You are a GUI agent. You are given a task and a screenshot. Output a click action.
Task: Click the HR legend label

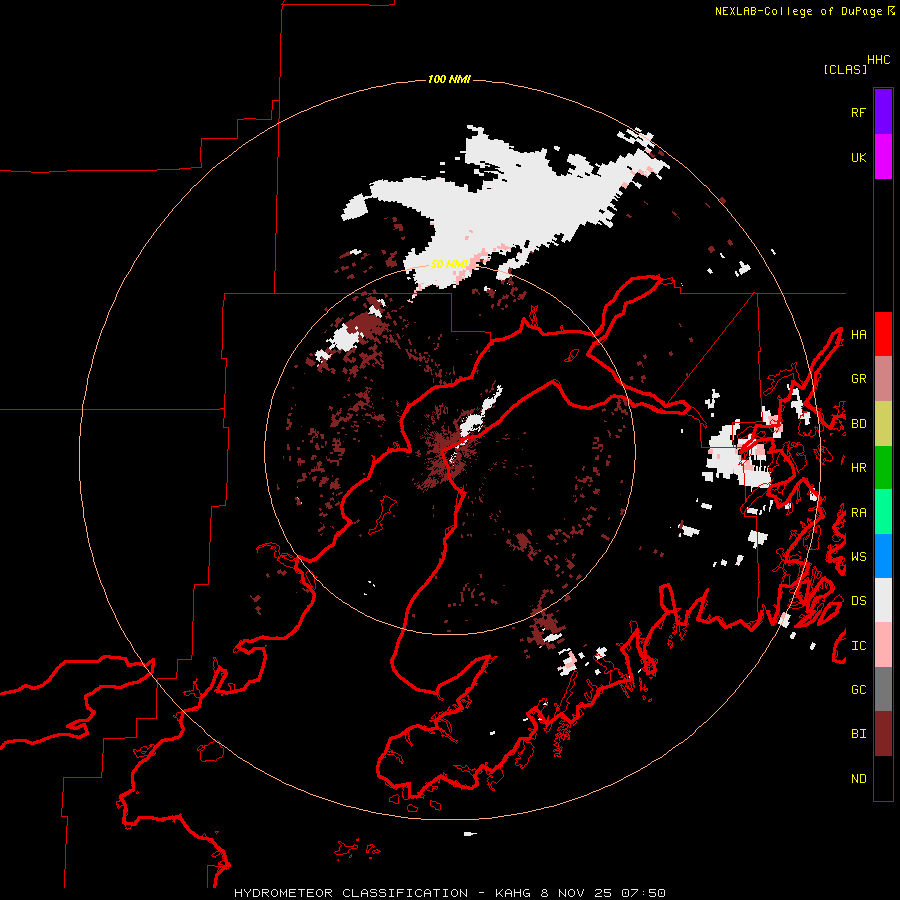858,468
